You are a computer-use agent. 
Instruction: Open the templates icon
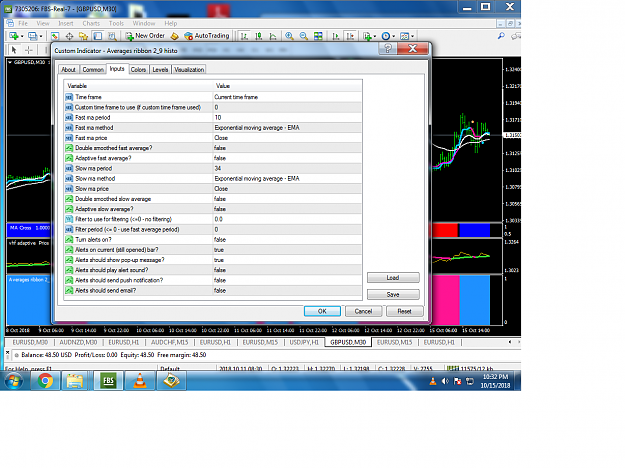[404, 36]
